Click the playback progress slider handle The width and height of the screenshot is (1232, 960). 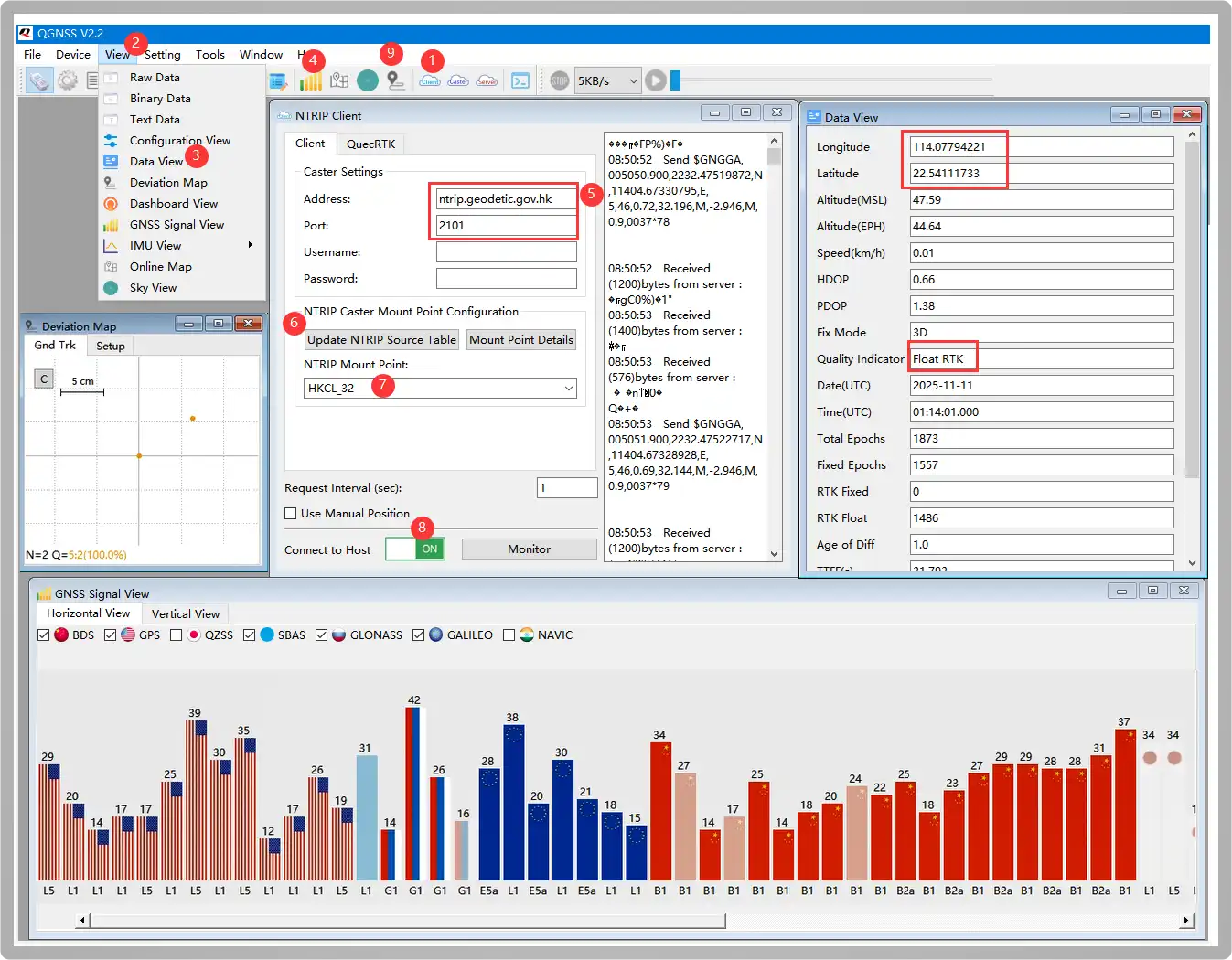675,80
